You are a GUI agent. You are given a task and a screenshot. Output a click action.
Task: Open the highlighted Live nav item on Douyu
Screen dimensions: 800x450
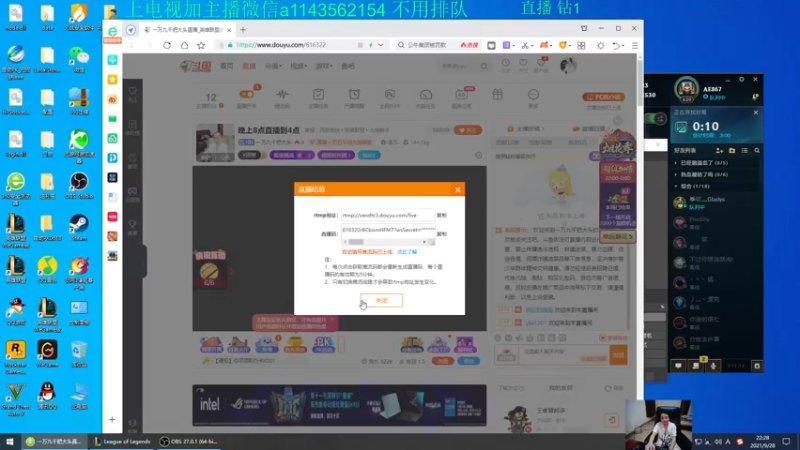click(x=249, y=66)
